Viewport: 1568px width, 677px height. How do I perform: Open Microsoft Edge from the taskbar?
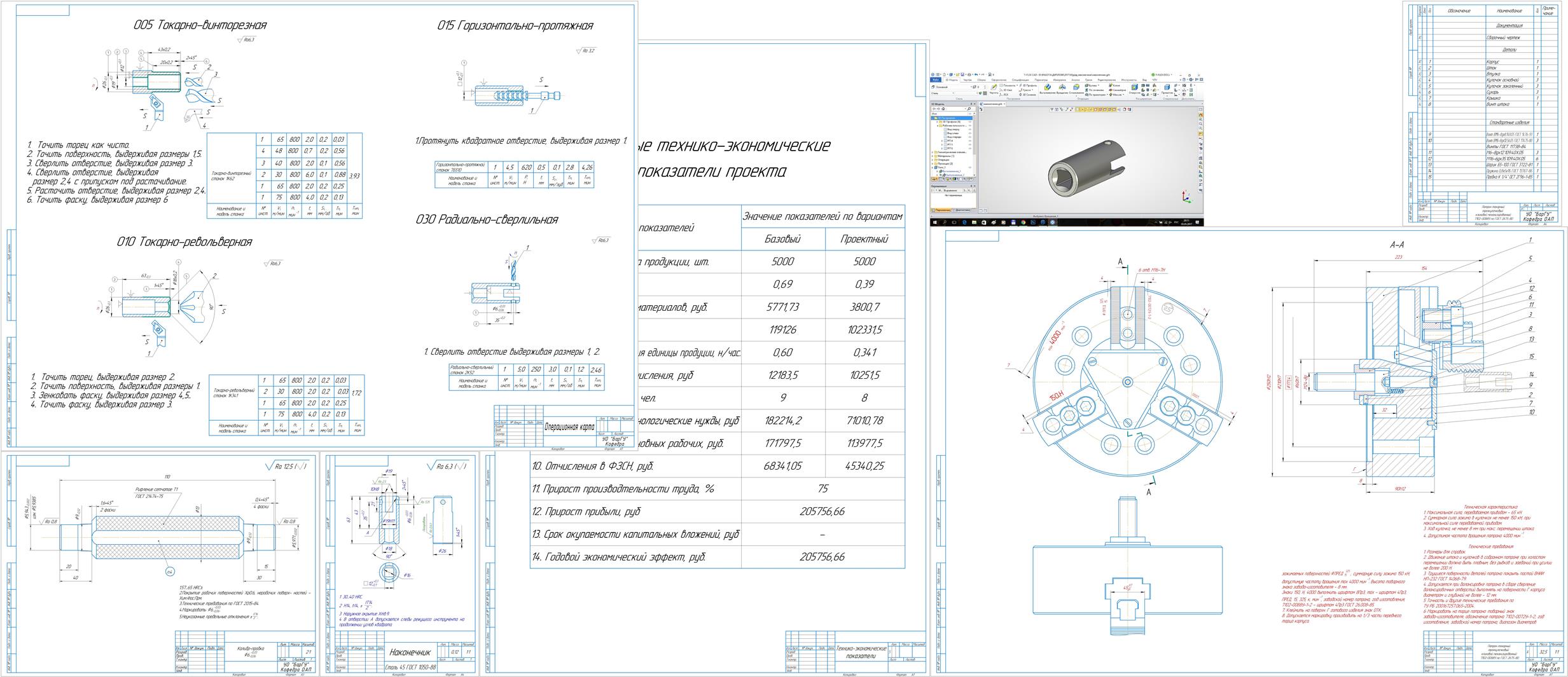pyautogui.click(x=964, y=222)
